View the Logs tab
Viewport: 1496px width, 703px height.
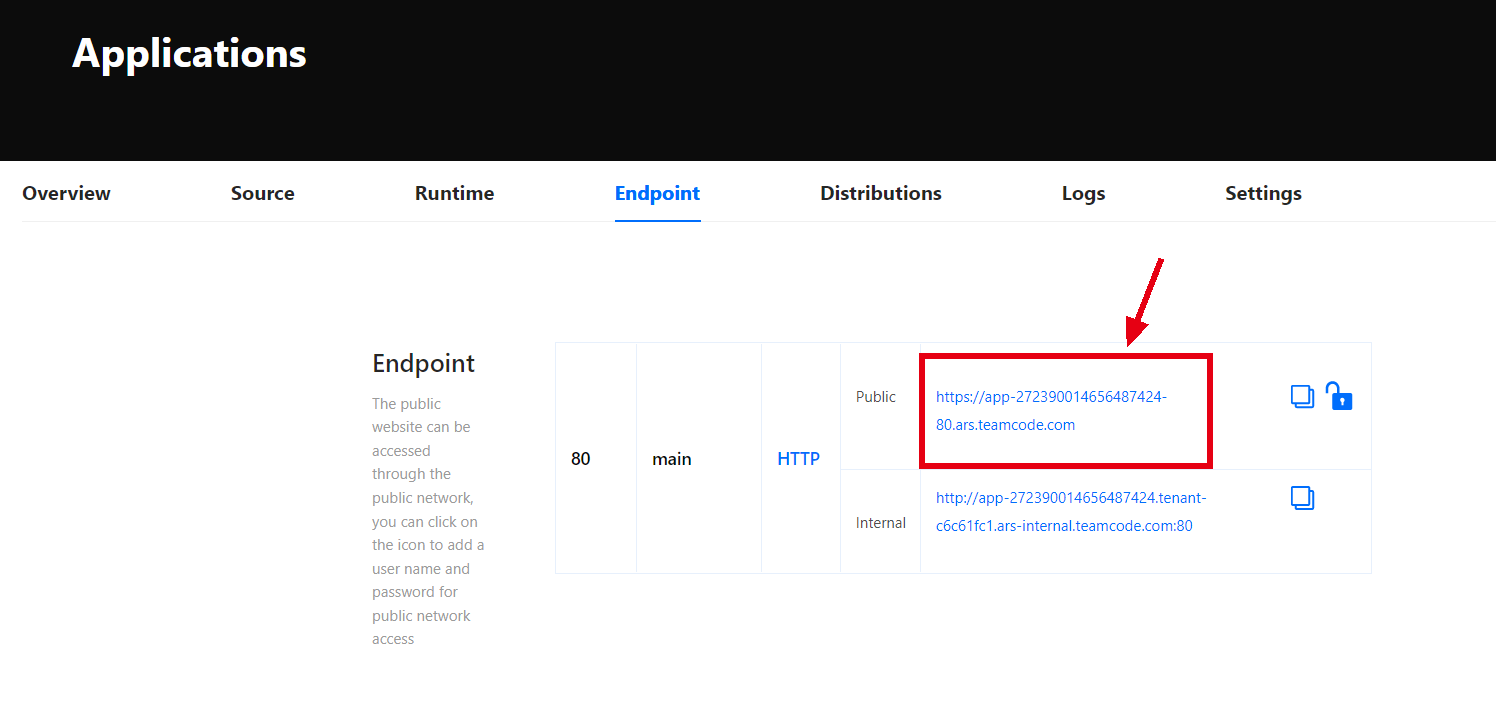(1083, 193)
